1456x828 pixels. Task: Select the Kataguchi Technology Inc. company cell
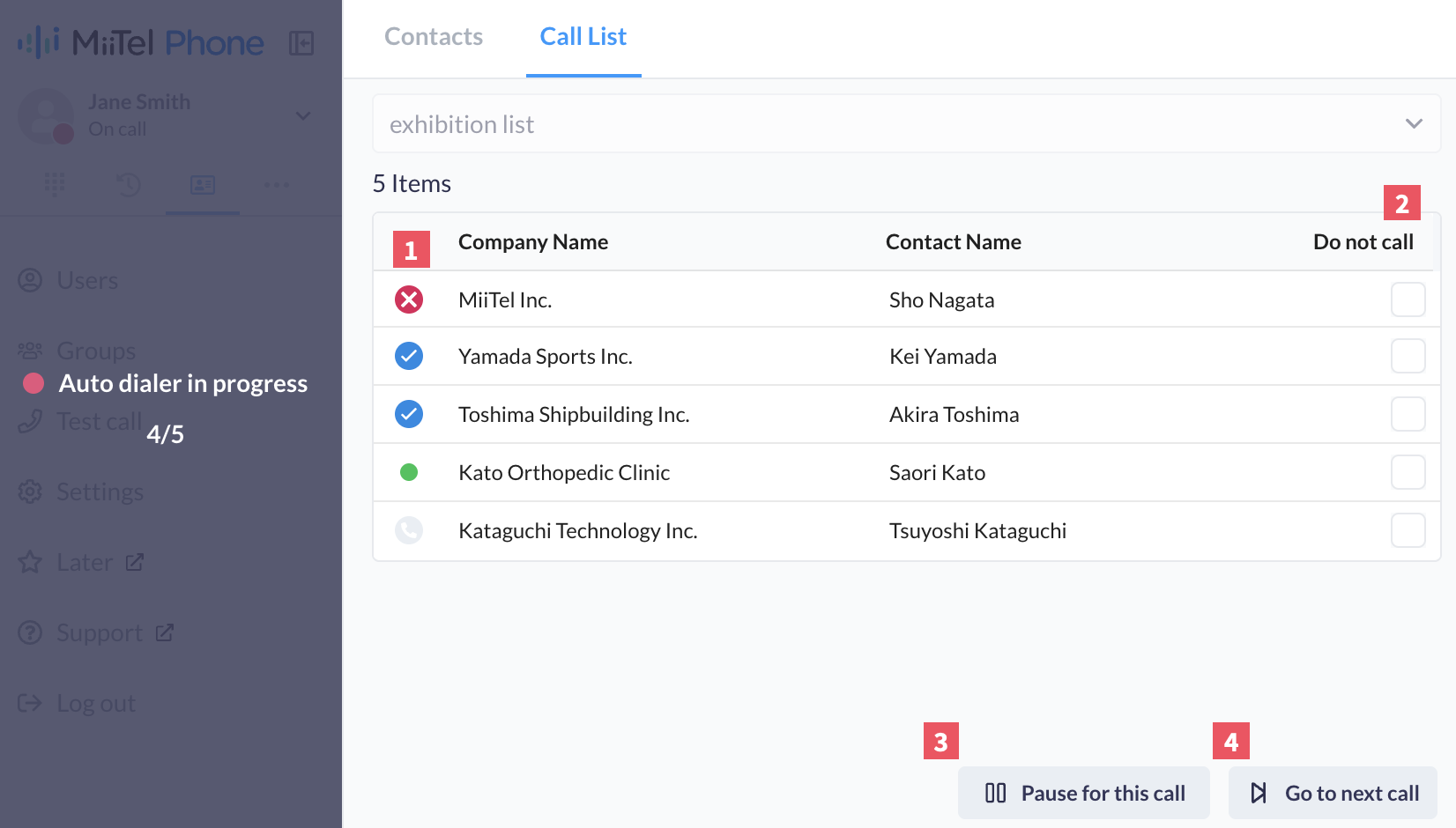(578, 531)
